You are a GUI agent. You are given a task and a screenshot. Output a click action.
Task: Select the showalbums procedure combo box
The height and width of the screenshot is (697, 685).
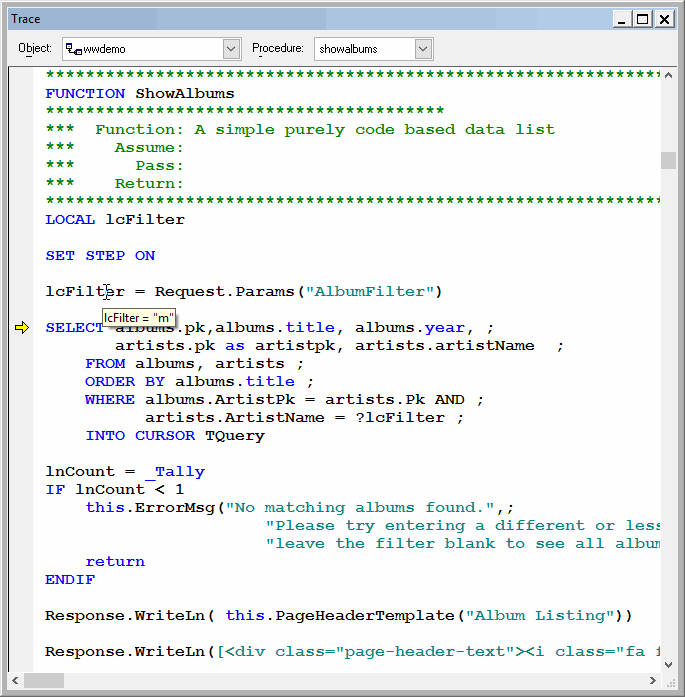coord(364,48)
